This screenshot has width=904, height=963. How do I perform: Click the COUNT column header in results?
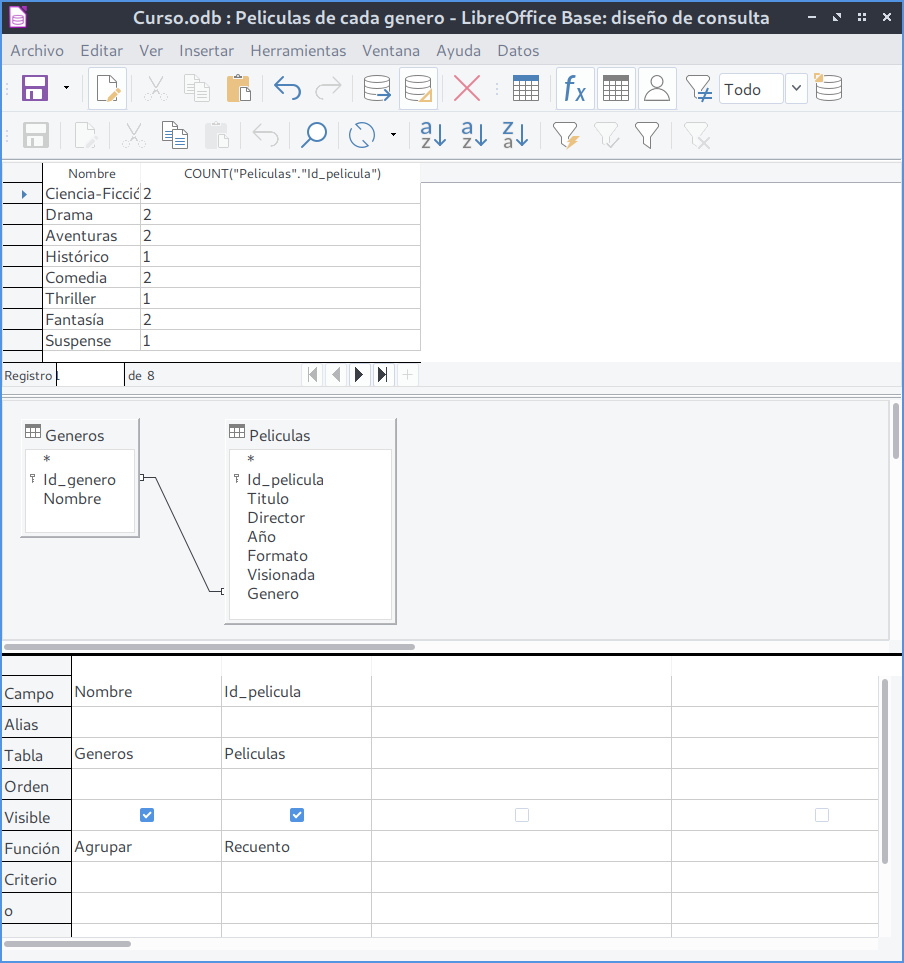[282, 173]
